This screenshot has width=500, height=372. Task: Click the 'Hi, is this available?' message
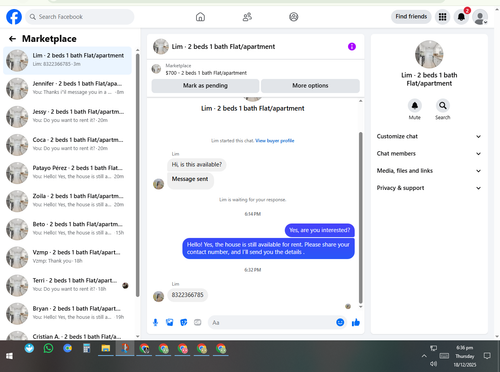[196, 165]
